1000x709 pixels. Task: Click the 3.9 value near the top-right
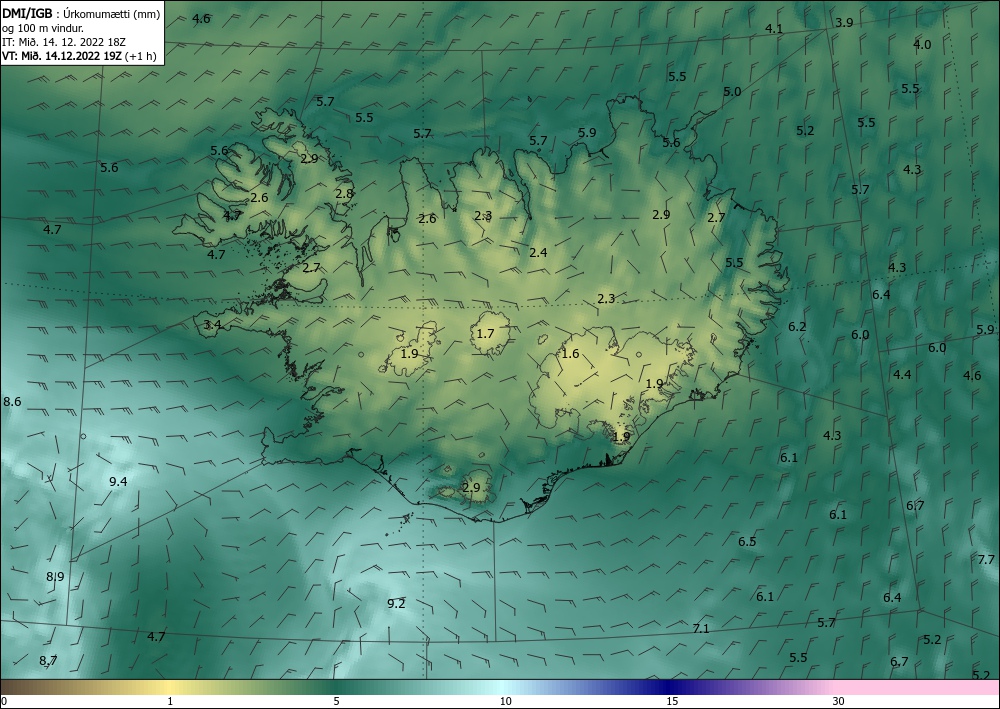[x=844, y=23]
